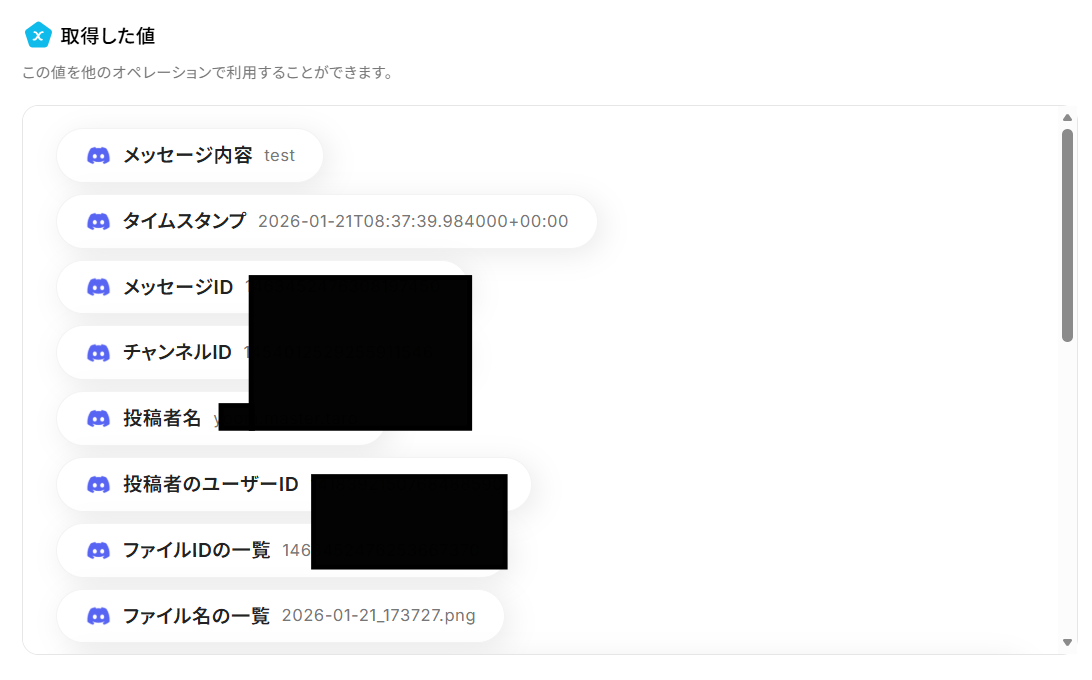Click the timestamp value 2026-01-21T08:37:39.984000+00:00
The height and width of the screenshot is (680, 1092).
[x=413, y=222]
